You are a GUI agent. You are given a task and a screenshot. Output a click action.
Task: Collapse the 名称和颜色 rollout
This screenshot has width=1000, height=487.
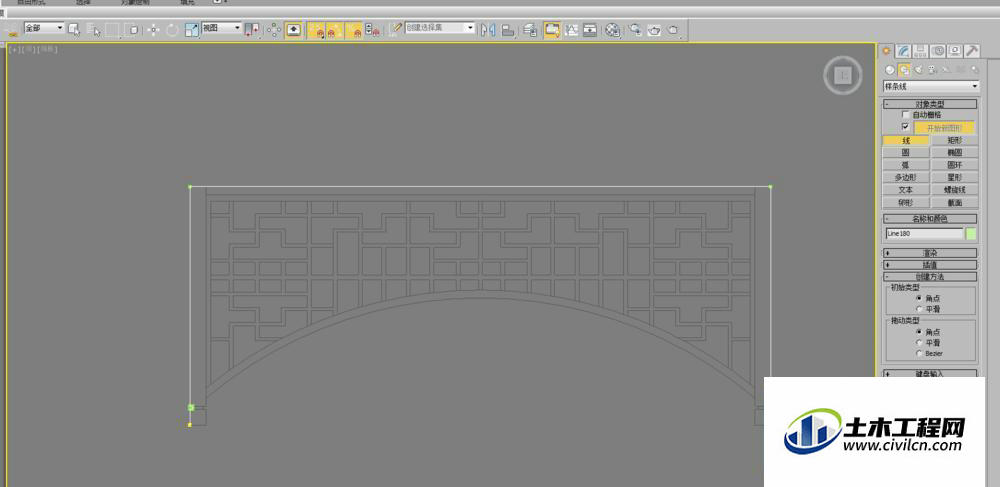[930, 219]
